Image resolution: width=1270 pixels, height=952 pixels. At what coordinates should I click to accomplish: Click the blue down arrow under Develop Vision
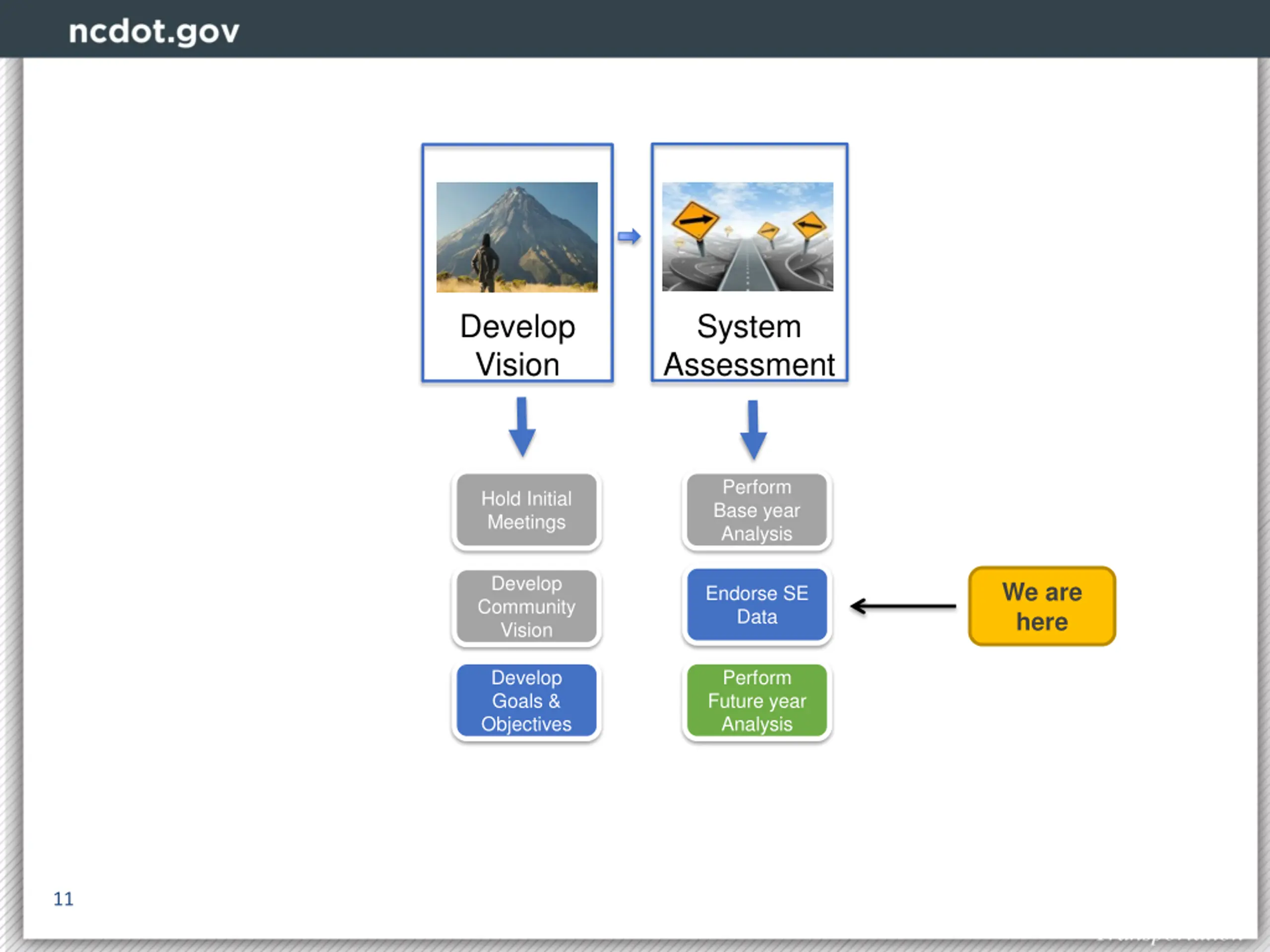522,427
